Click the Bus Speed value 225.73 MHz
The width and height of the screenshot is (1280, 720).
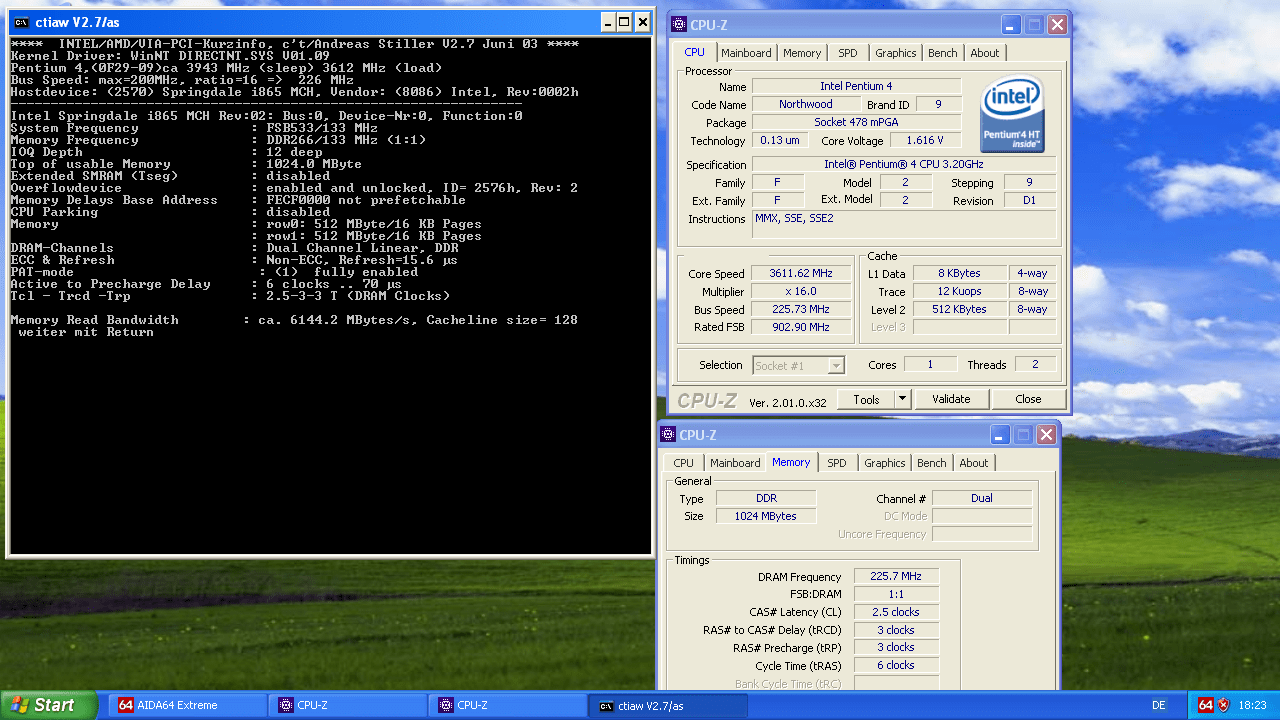801,309
